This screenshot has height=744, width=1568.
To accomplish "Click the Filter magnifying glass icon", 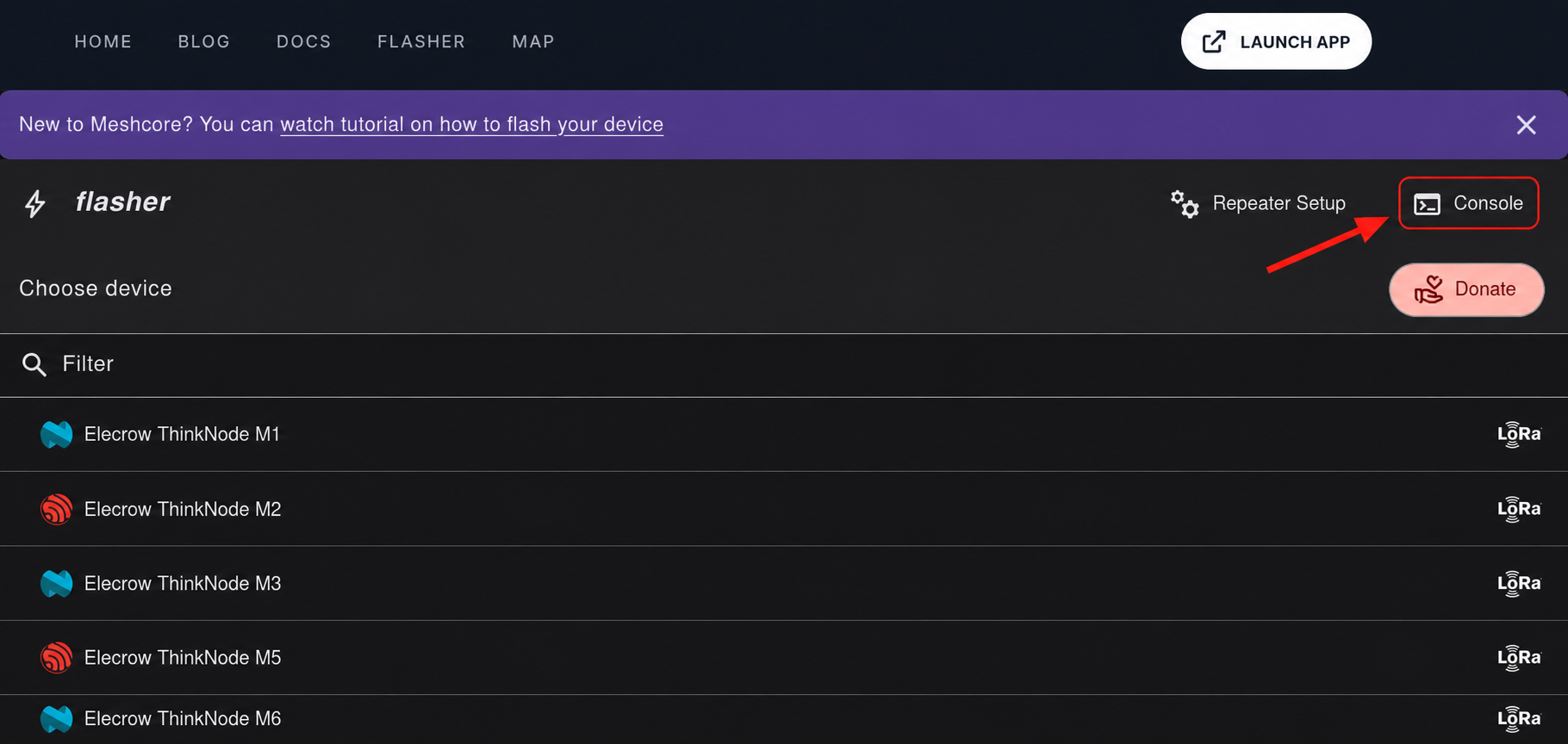I will click(x=34, y=365).
